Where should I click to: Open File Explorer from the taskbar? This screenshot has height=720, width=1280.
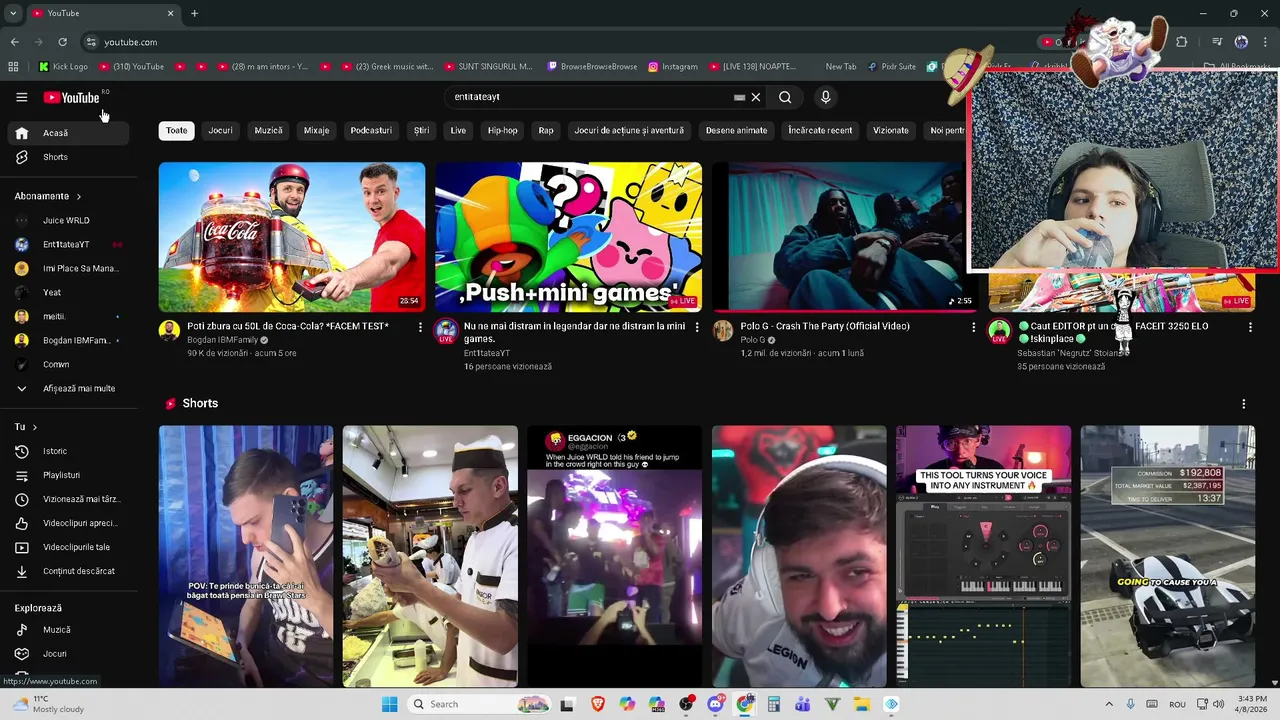861,704
